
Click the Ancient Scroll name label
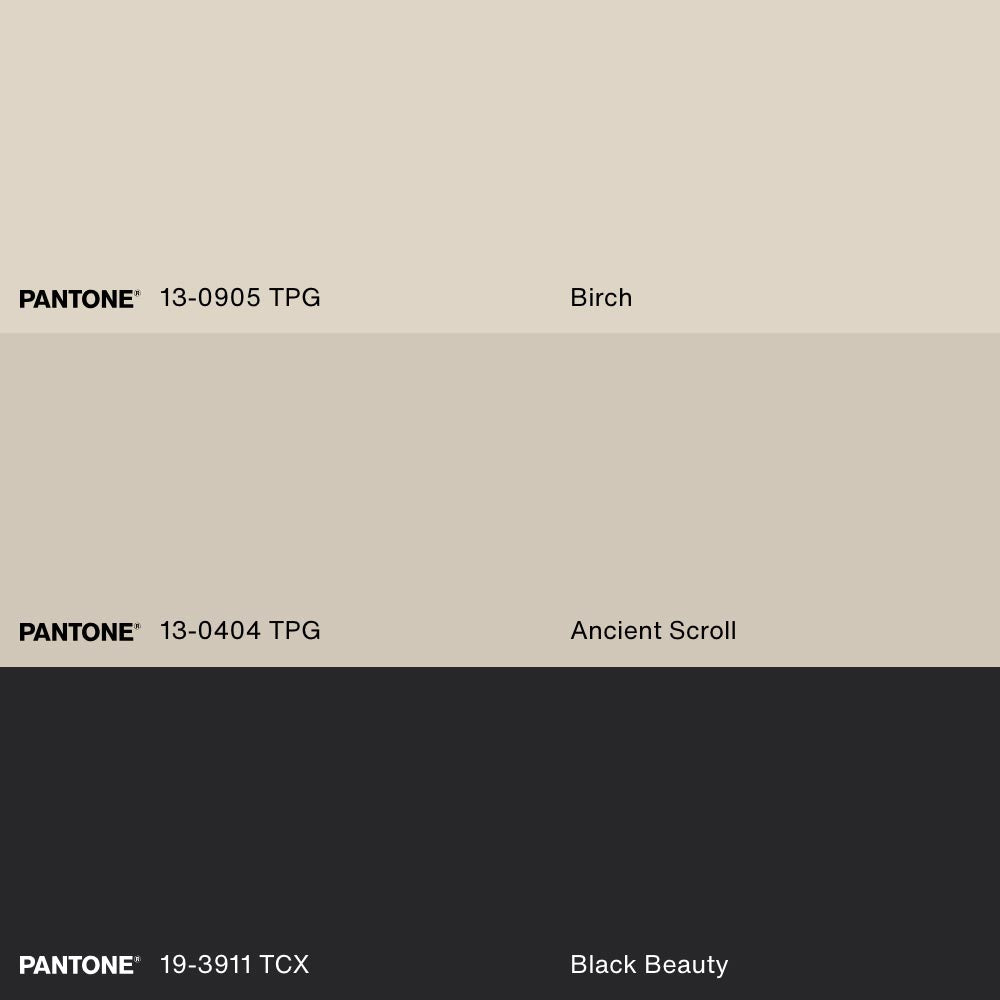[x=653, y=631]
